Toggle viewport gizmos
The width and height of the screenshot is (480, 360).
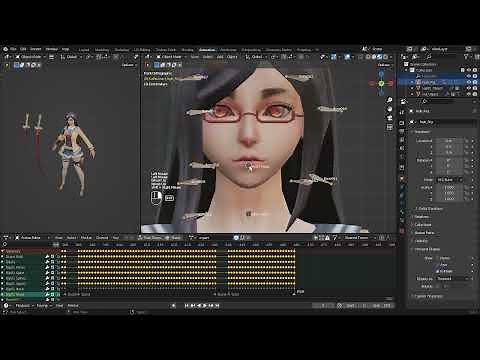click(334, 57)
